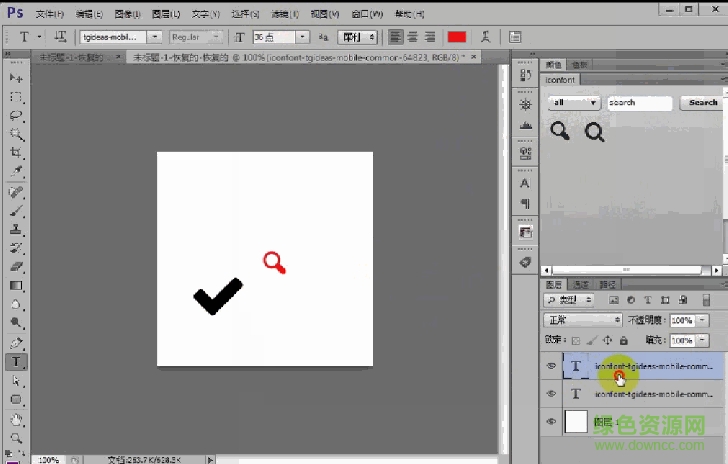The height and width of the screenshot is (464, 728).
Task: Toggle visibility of the second text layer
Action: coord(551,395)
